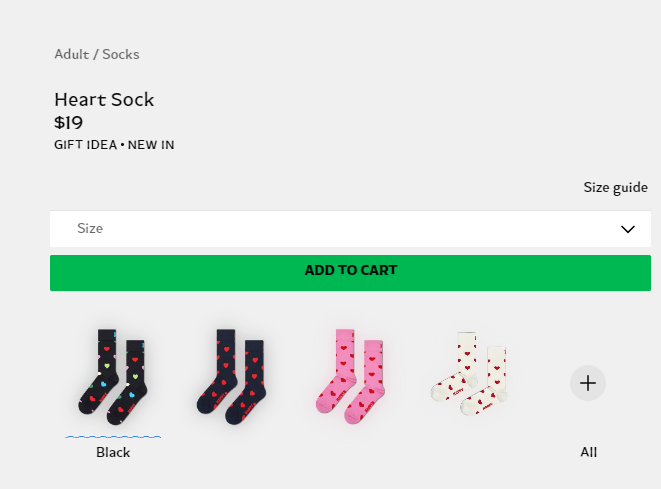The width and height of the screenshot is (661, 489).
Task: Click the Black color label
Action: [x=113, y=452]
